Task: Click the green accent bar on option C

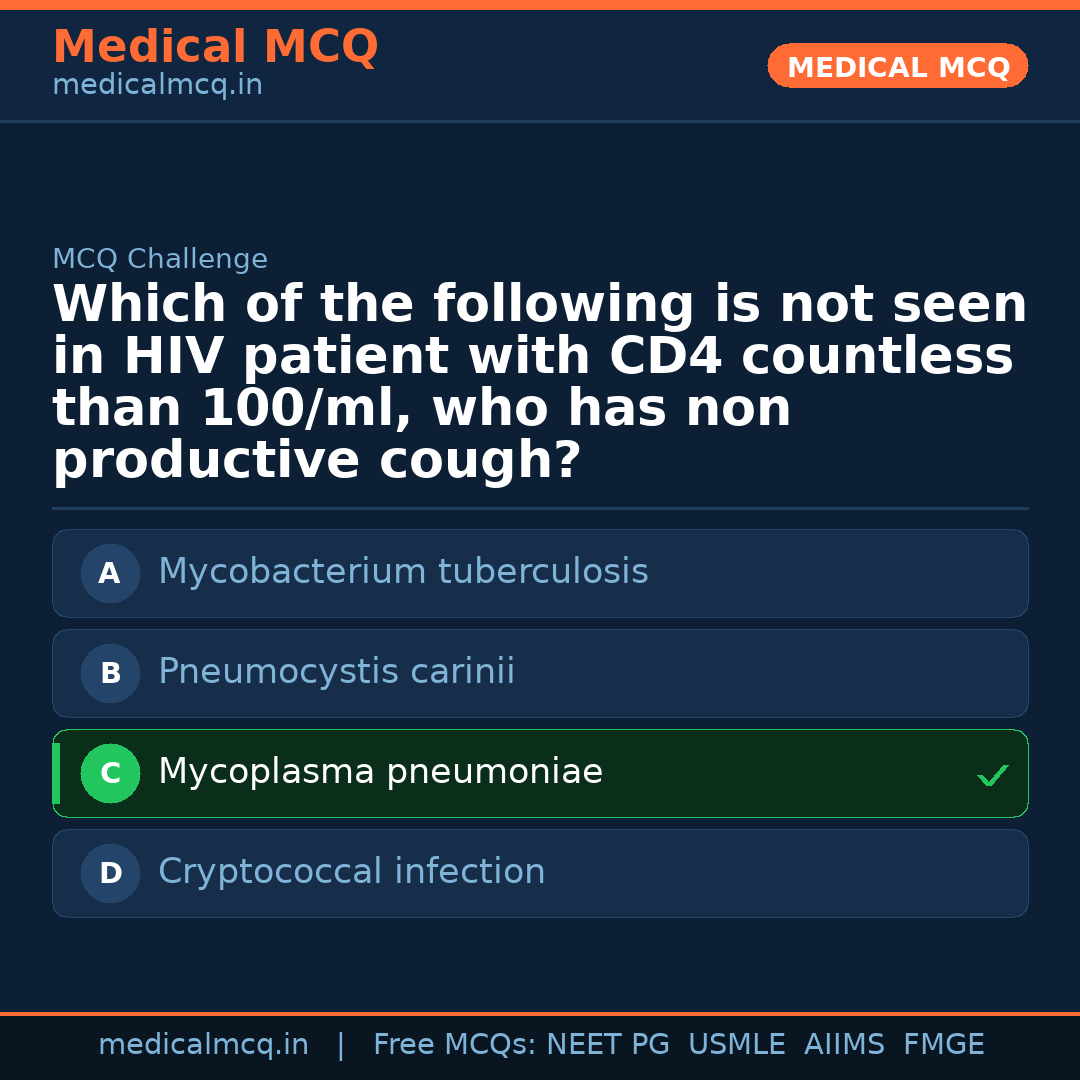Action: pos(56,774)
